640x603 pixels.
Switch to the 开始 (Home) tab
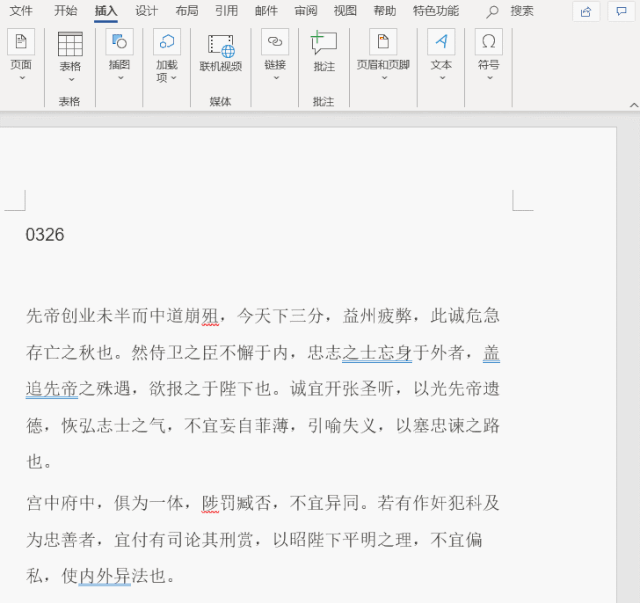tap(65, 11)
